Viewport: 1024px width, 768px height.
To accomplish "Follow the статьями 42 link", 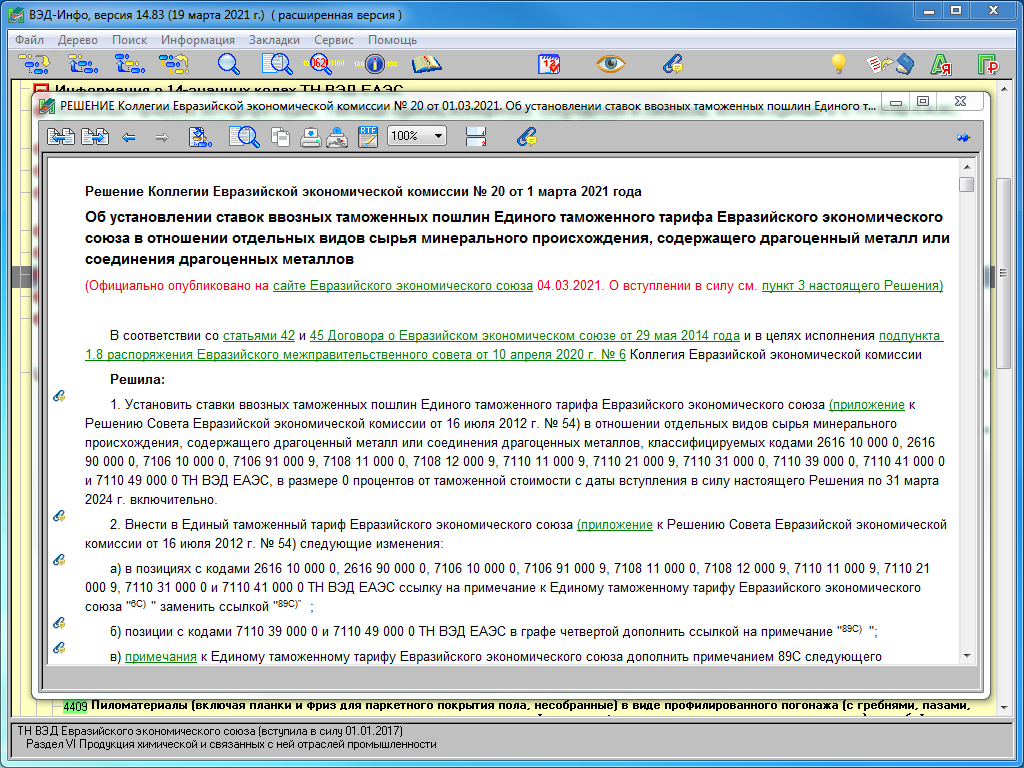I will (x=259, y=336).
